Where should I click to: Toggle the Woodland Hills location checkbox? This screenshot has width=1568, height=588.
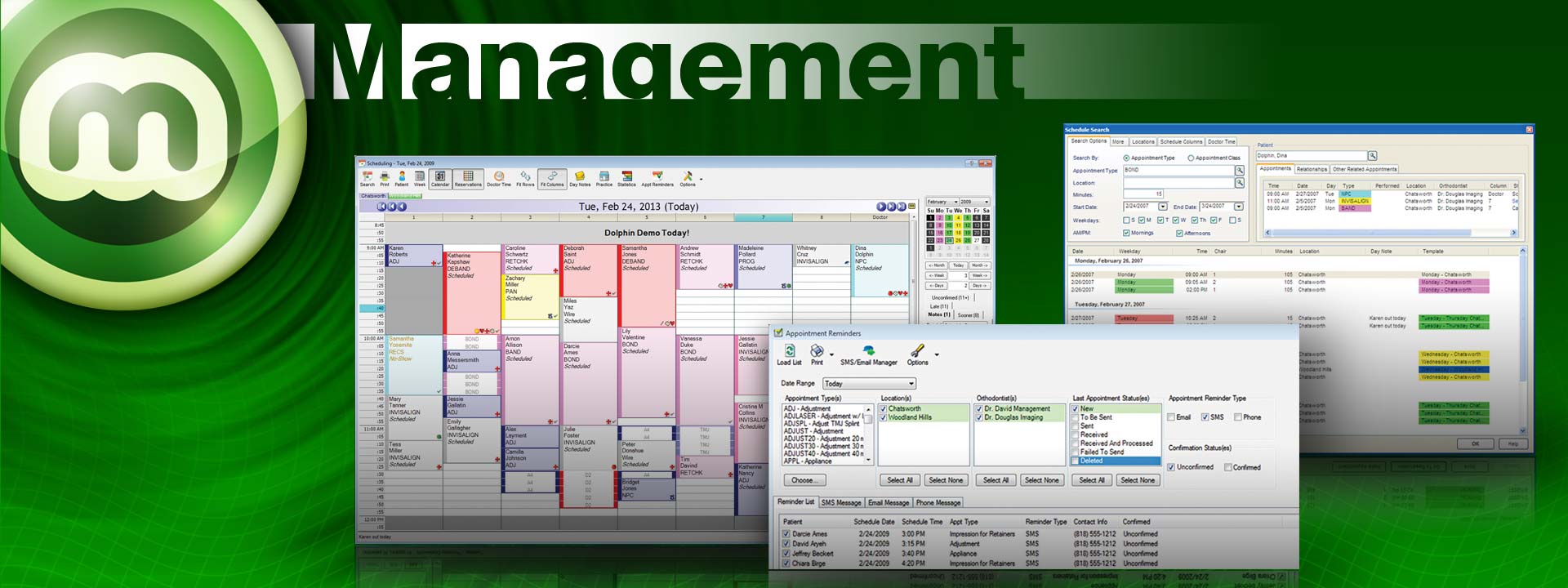[x=883, y=417]
